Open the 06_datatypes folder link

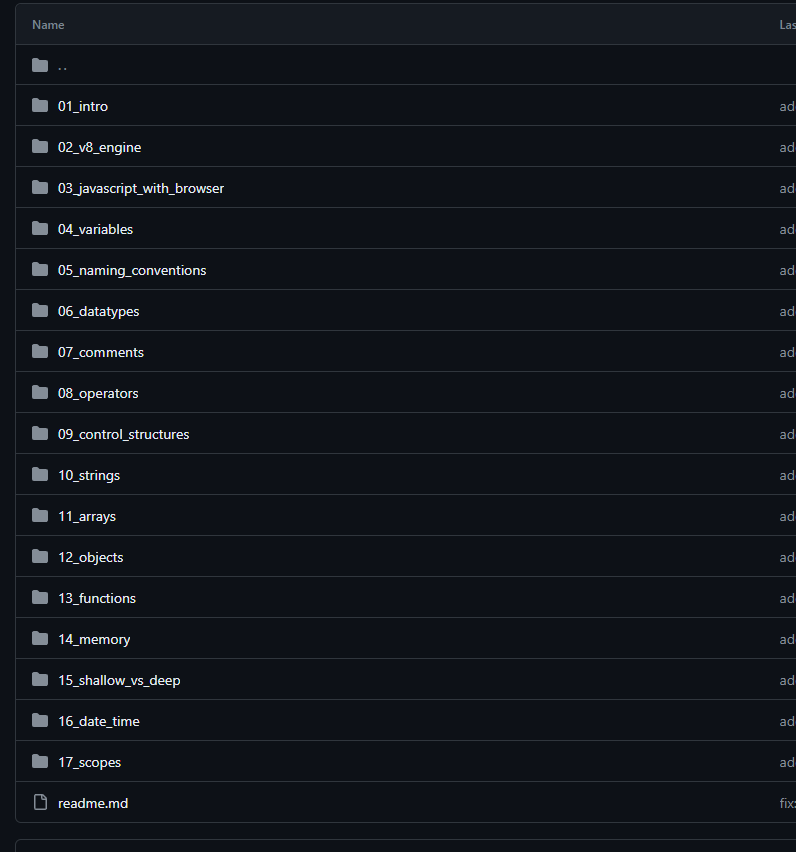(98, 311)
